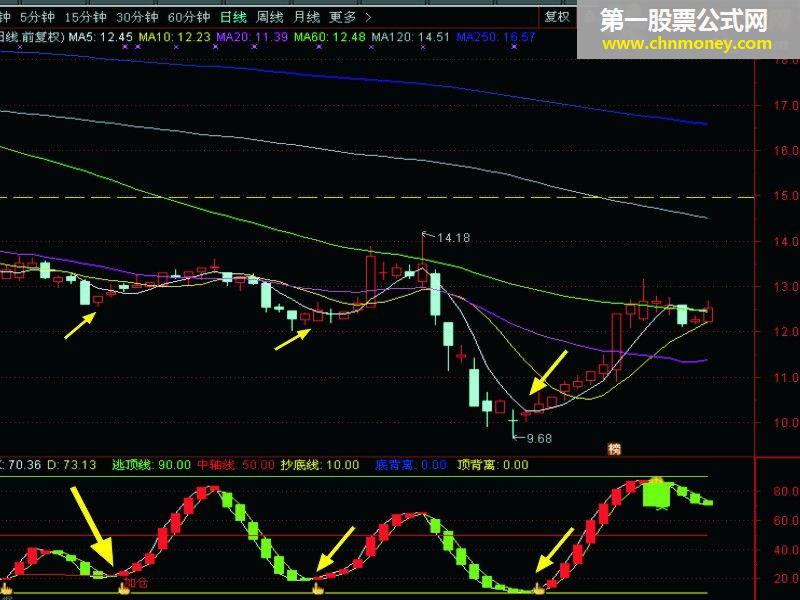This screenshot has width=800, height=600.
Task: Select the 60分钟 chart period
Action: tap(189, 17)
